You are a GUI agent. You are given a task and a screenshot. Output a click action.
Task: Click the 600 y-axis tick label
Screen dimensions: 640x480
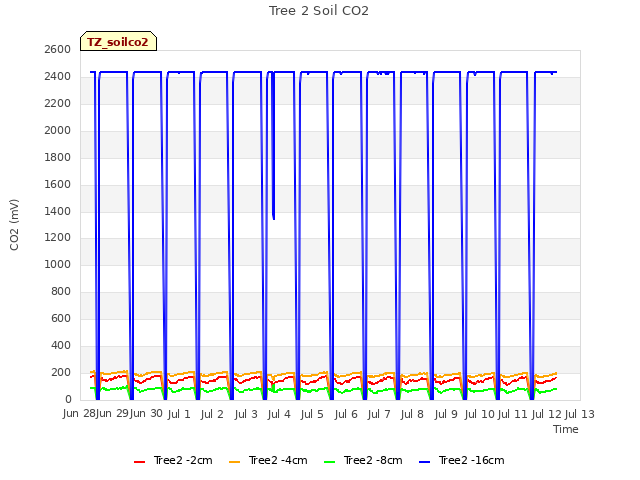(61, 318)
